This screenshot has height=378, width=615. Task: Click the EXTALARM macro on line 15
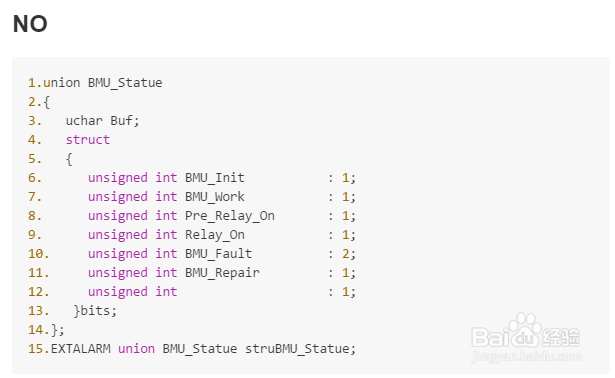coord(80,349)
